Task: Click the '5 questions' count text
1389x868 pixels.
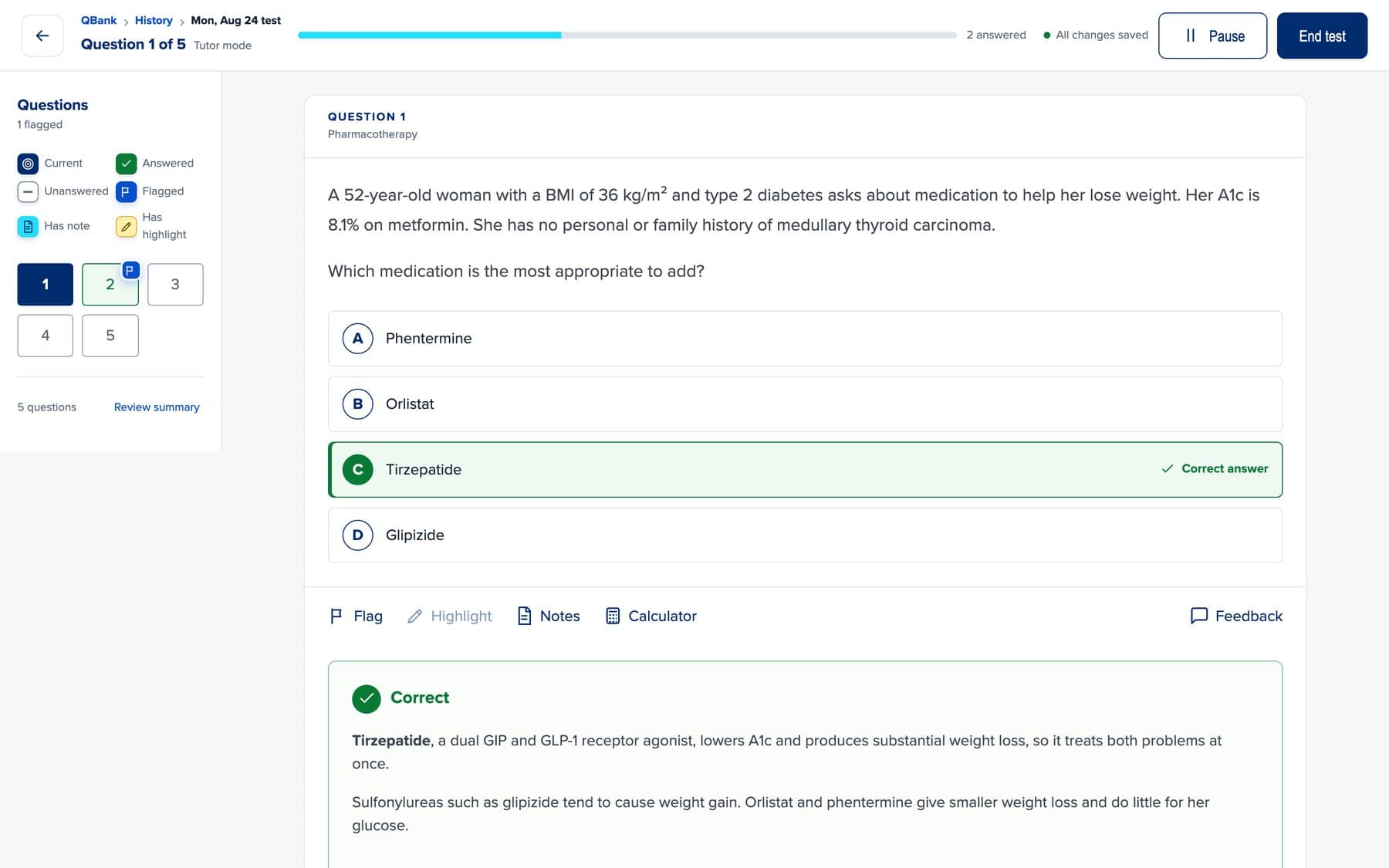Action: tap(47, 407)
